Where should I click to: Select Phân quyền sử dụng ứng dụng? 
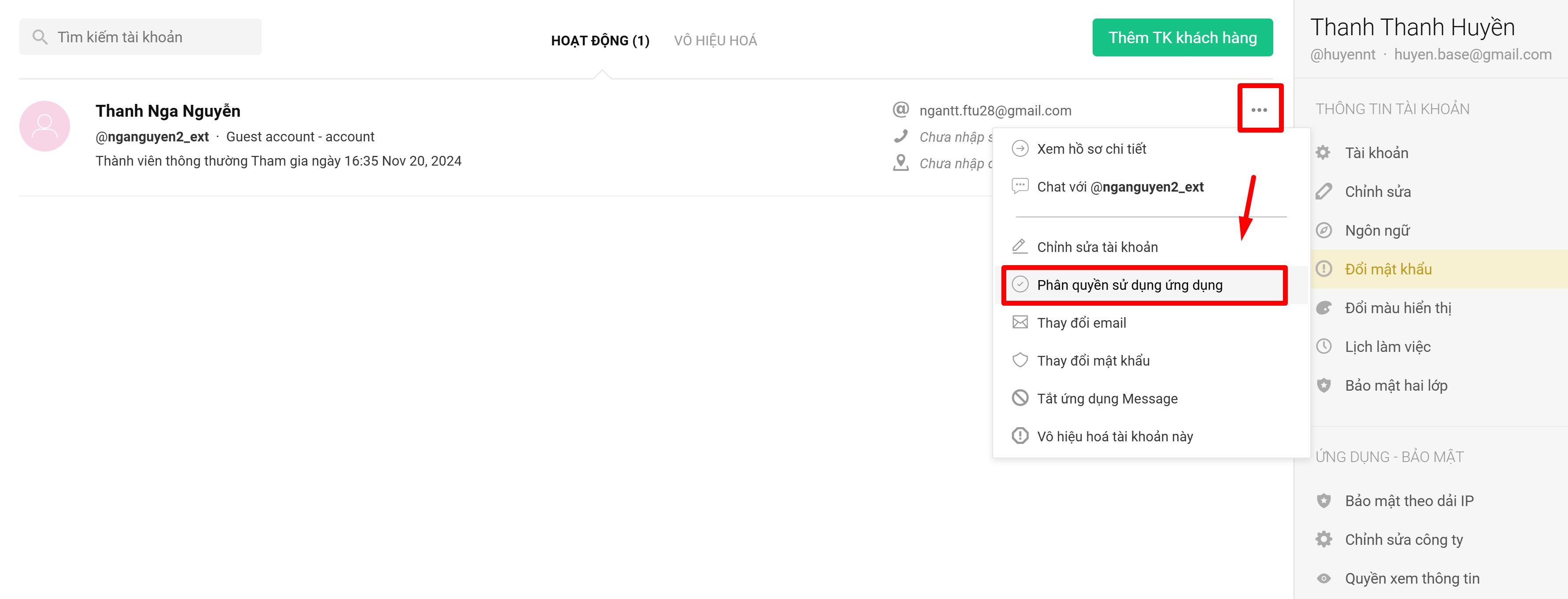1129,285
